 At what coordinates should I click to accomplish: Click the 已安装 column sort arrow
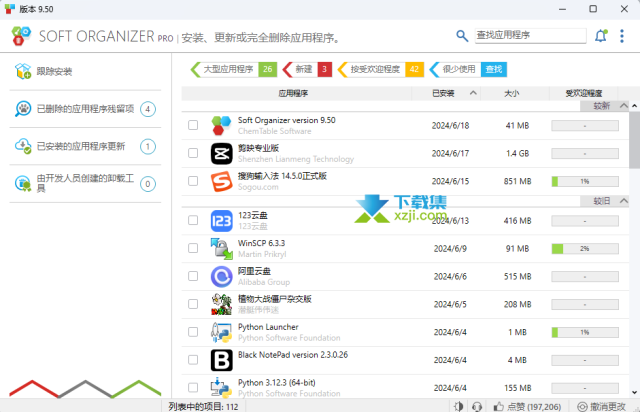[473, 93]
